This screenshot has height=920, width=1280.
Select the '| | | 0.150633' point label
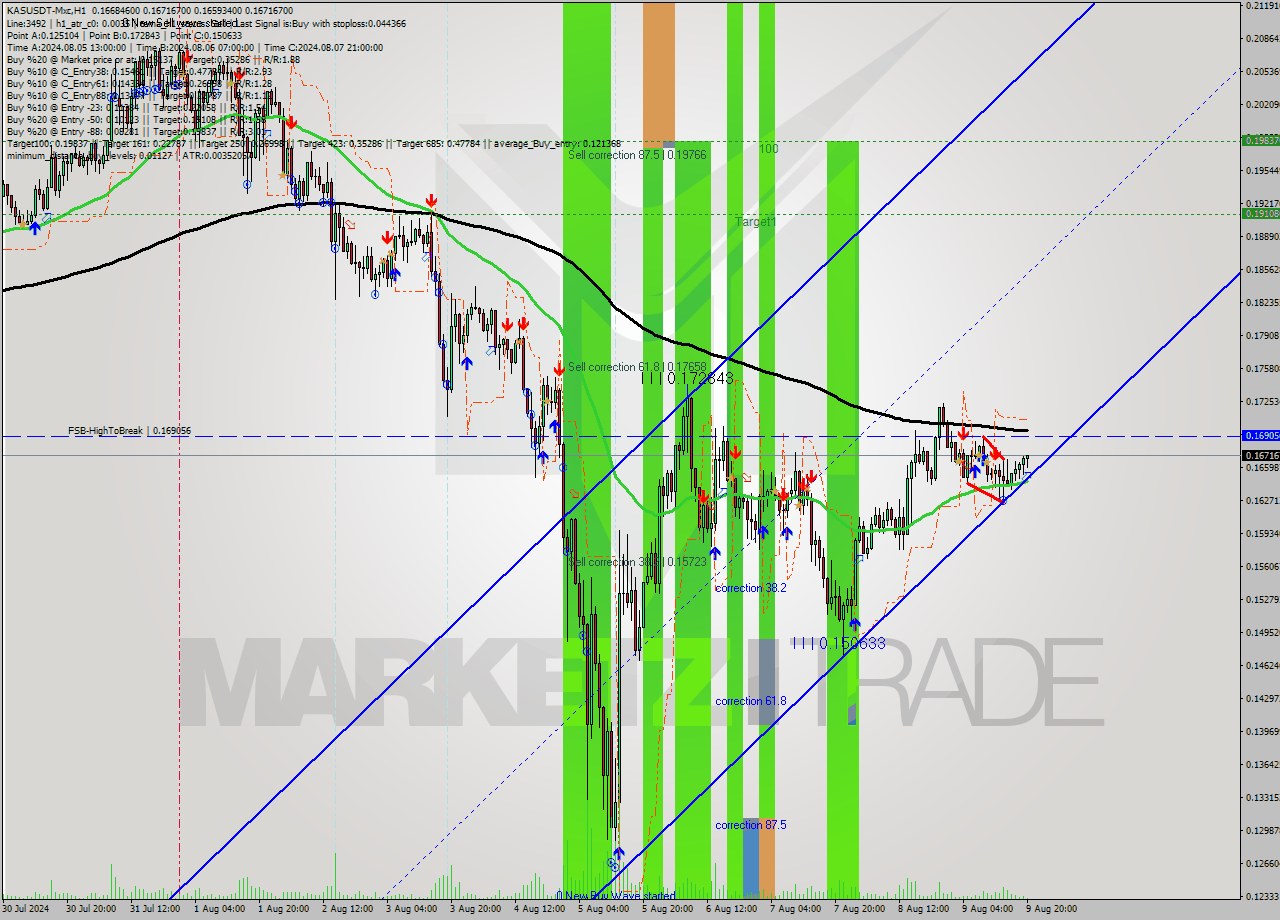tap(838, 643)
